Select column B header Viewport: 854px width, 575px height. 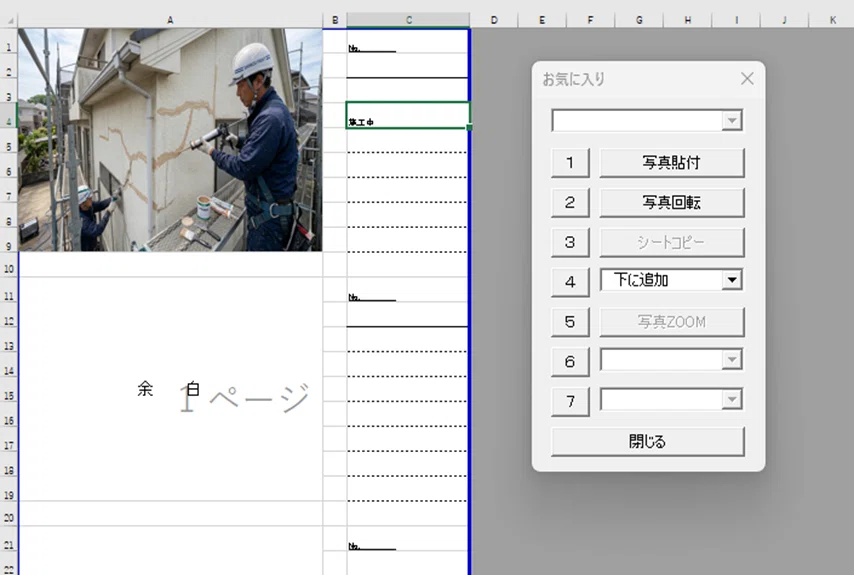pos(334,20)
